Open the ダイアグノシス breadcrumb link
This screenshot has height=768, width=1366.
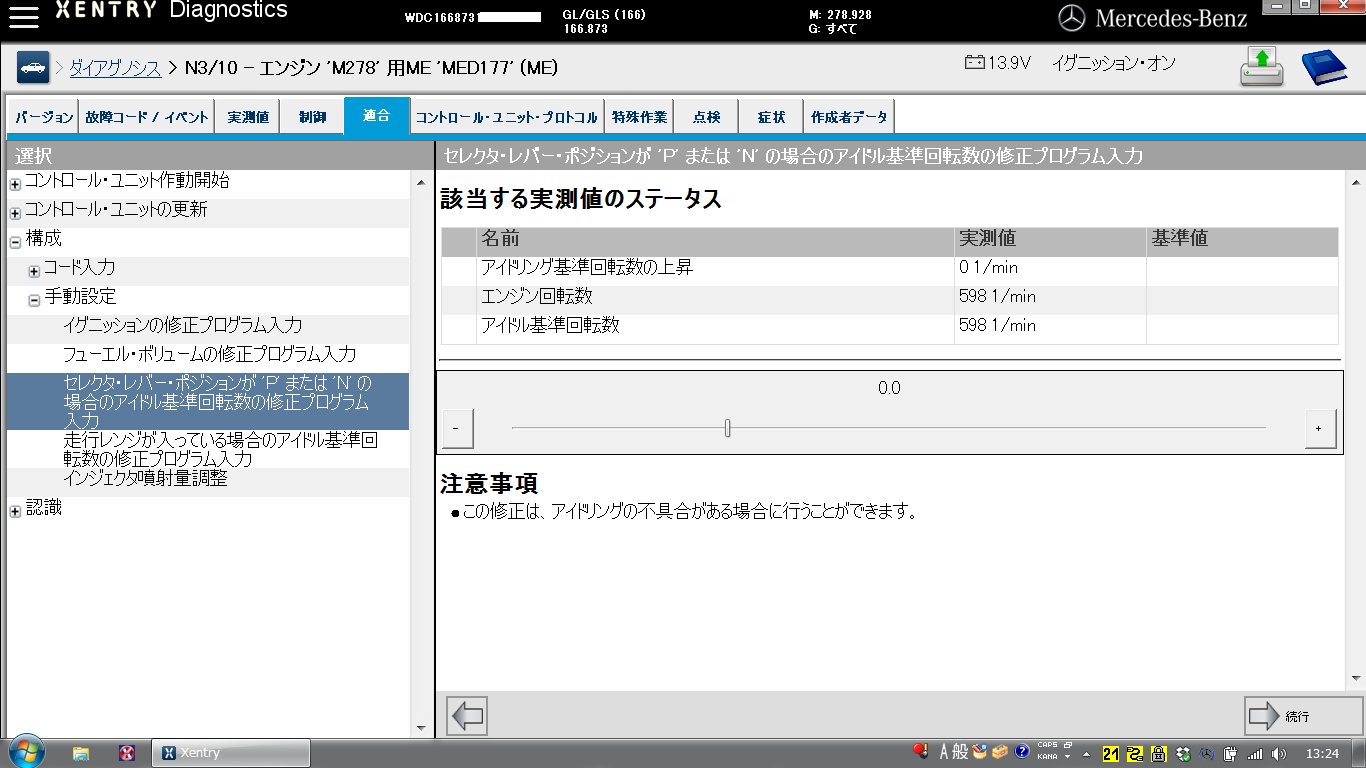click(x=115, y=68)
